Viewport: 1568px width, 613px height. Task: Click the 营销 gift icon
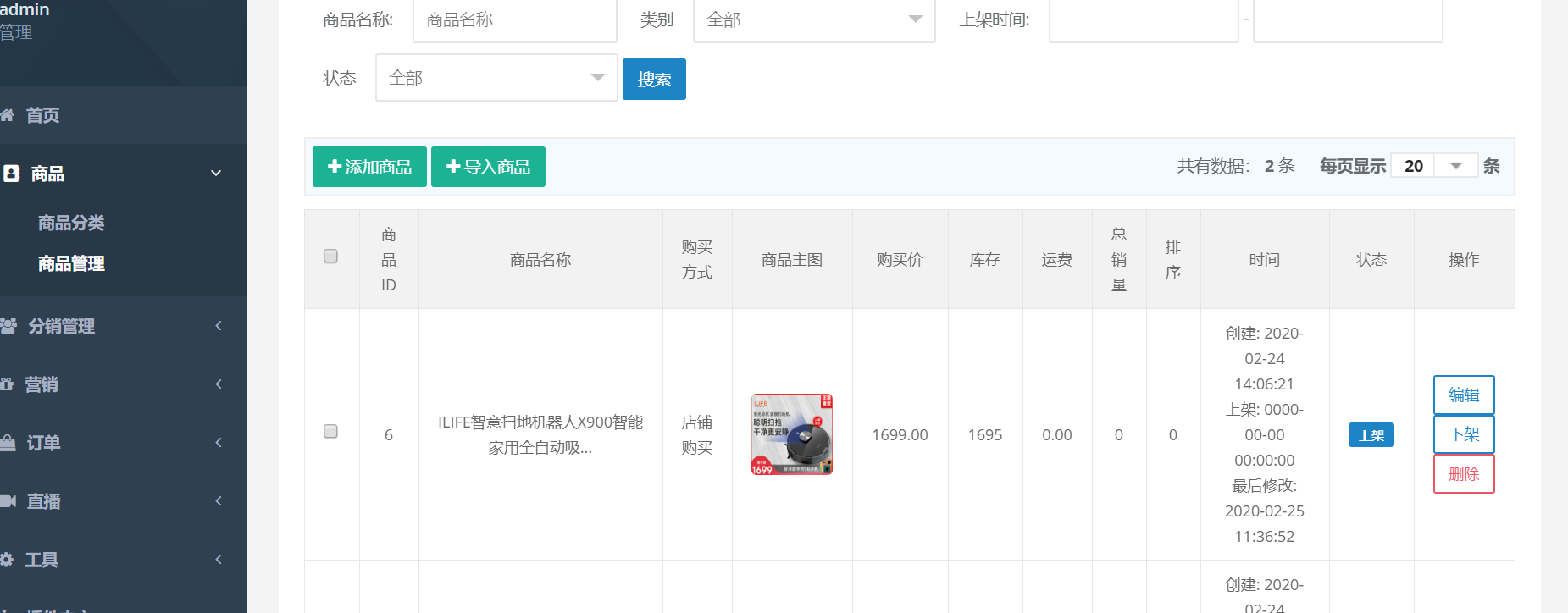point(7,384)
